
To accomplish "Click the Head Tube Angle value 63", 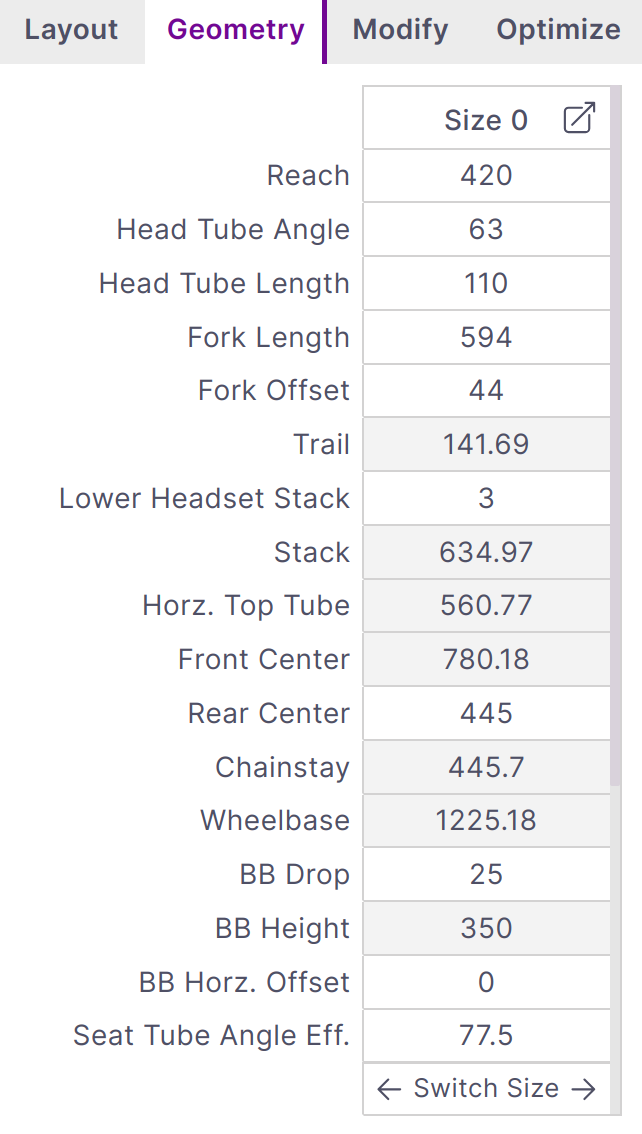I will [486, 230].
